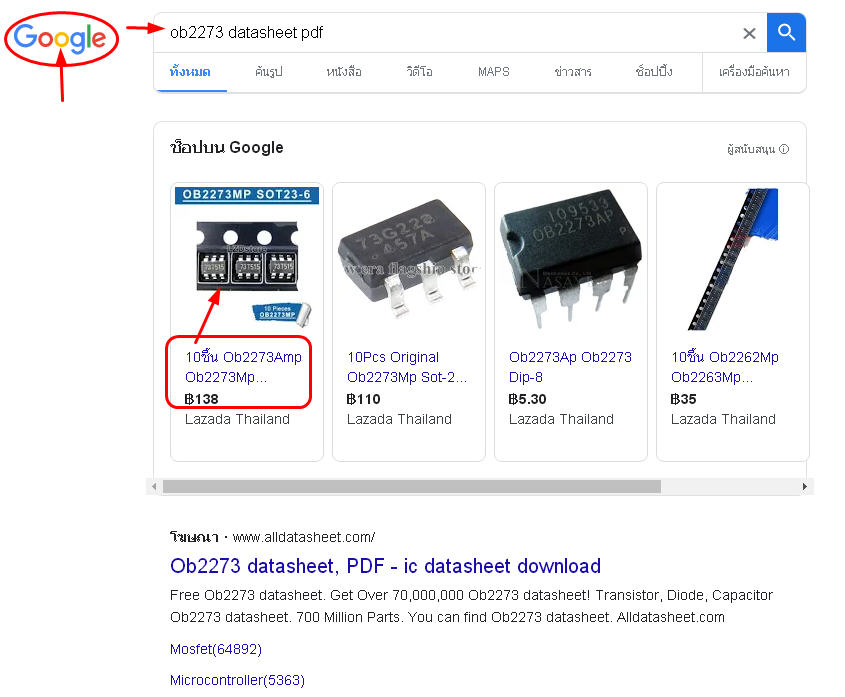Click the carousel scrollbar left arrow

point(154,486)
